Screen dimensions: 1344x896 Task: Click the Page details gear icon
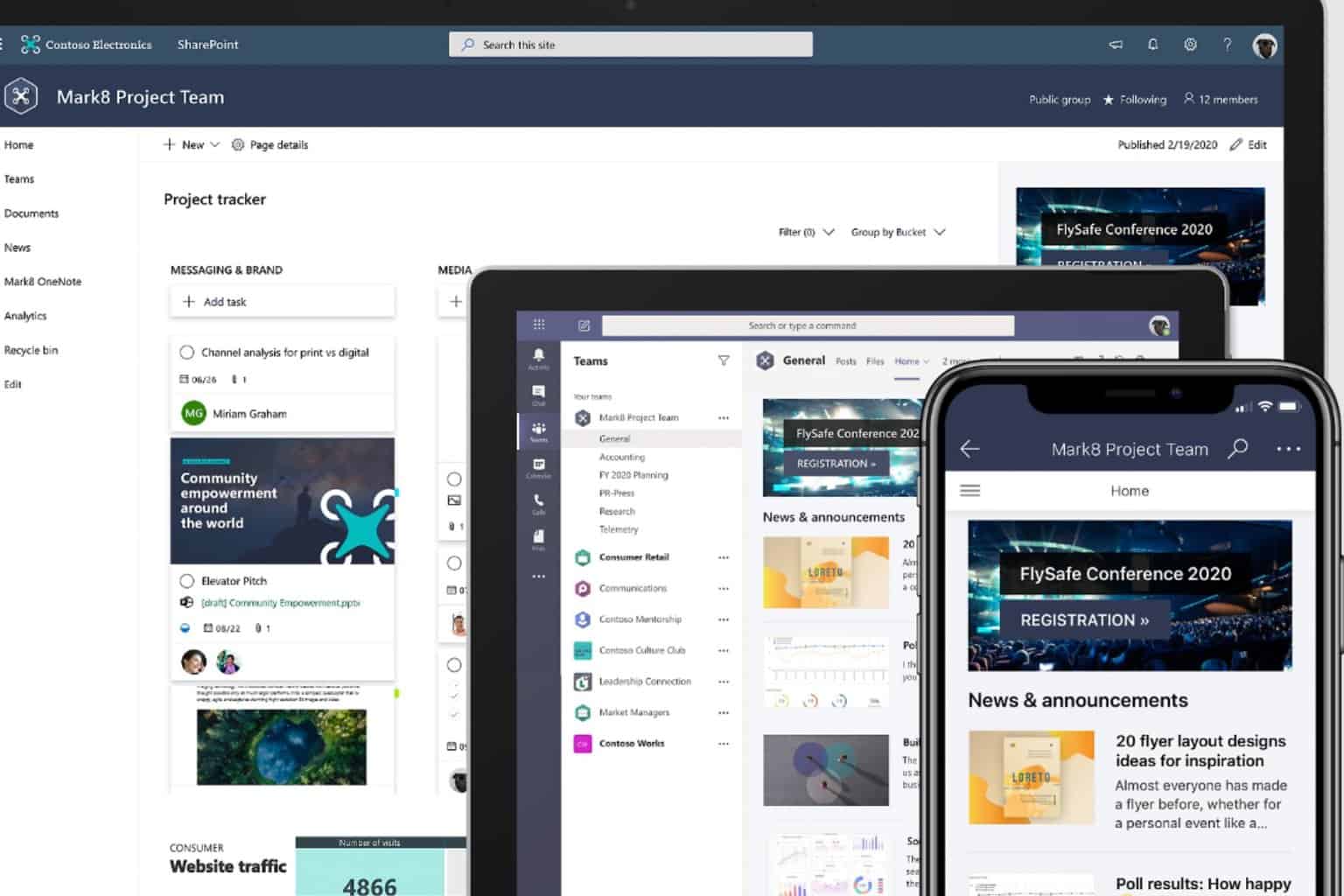point(237,145)
